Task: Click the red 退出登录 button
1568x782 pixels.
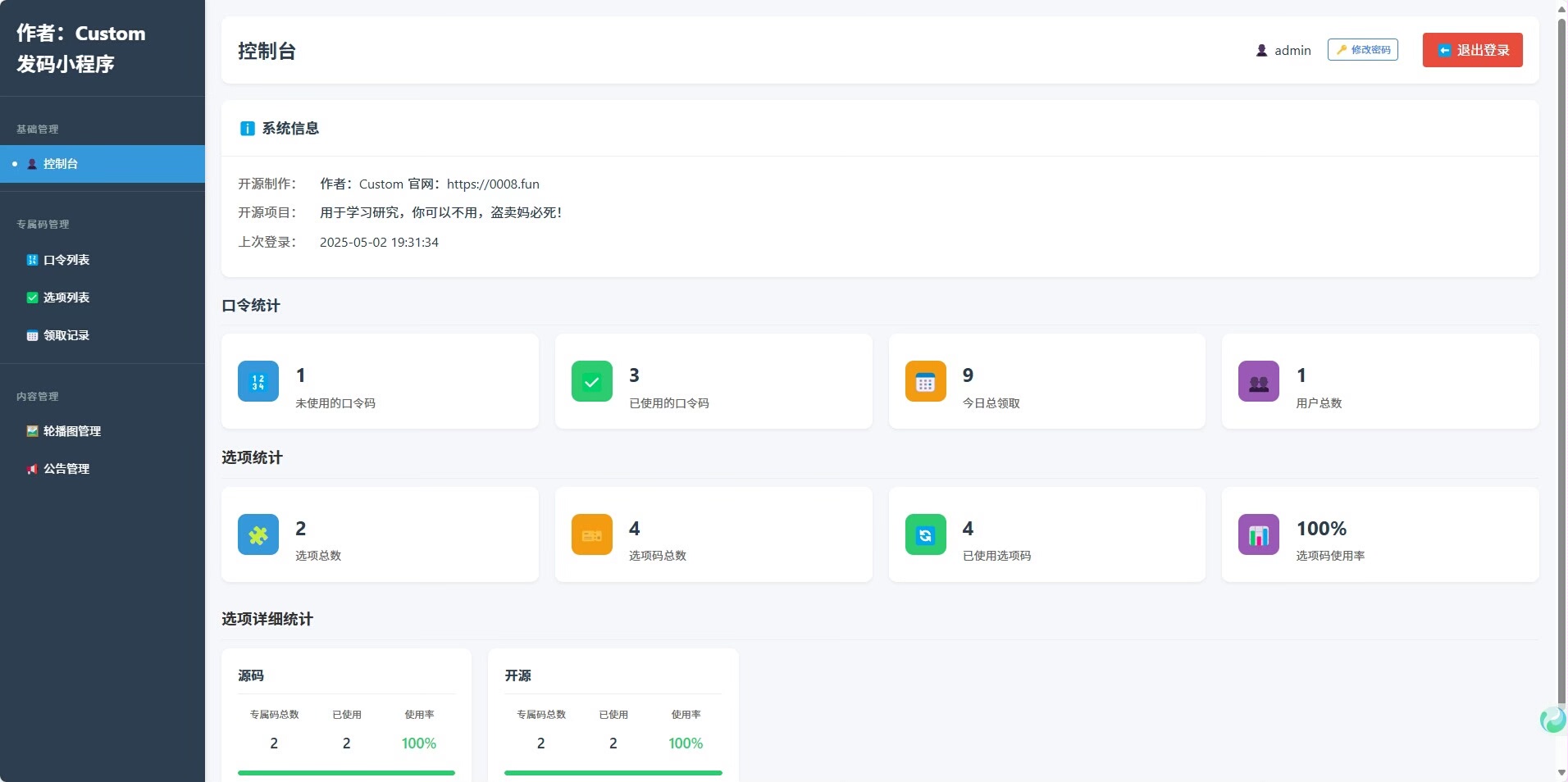Action: 1472,50
